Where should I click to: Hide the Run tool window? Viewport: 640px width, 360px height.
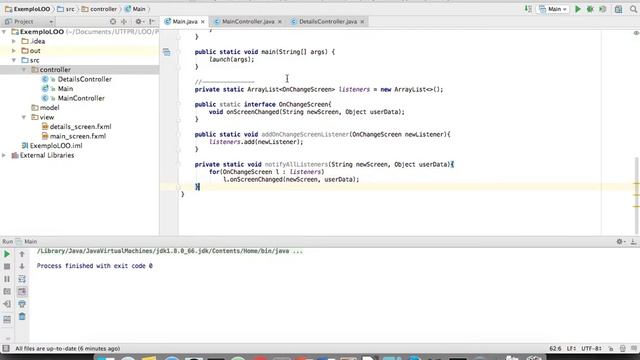tap(633, 242)
